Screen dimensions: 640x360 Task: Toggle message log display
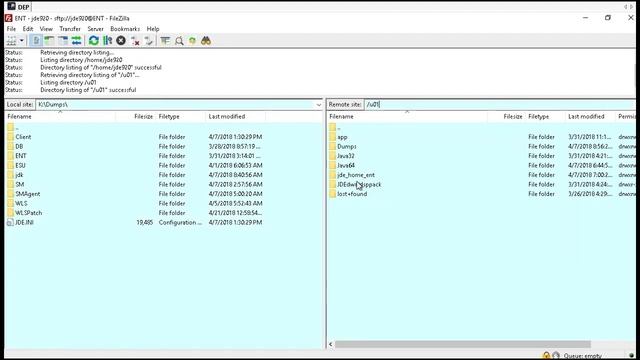(36, 40)
